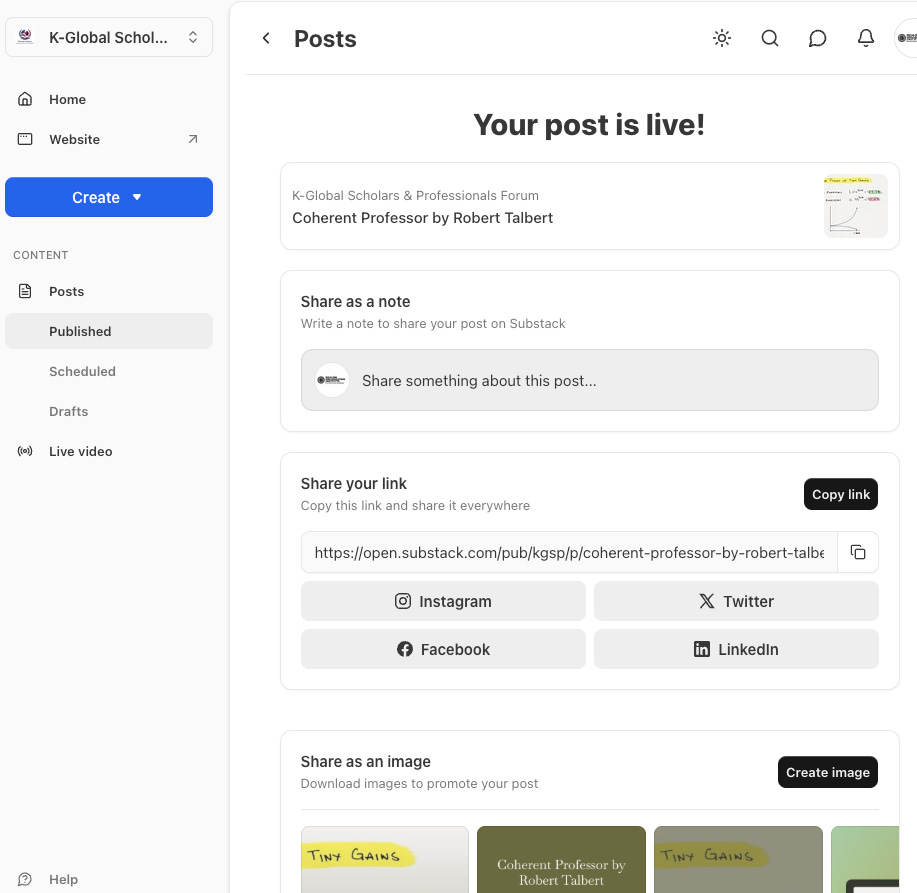
Task: Select the olive Coherent Professor share image
Action: click(561, 860)
